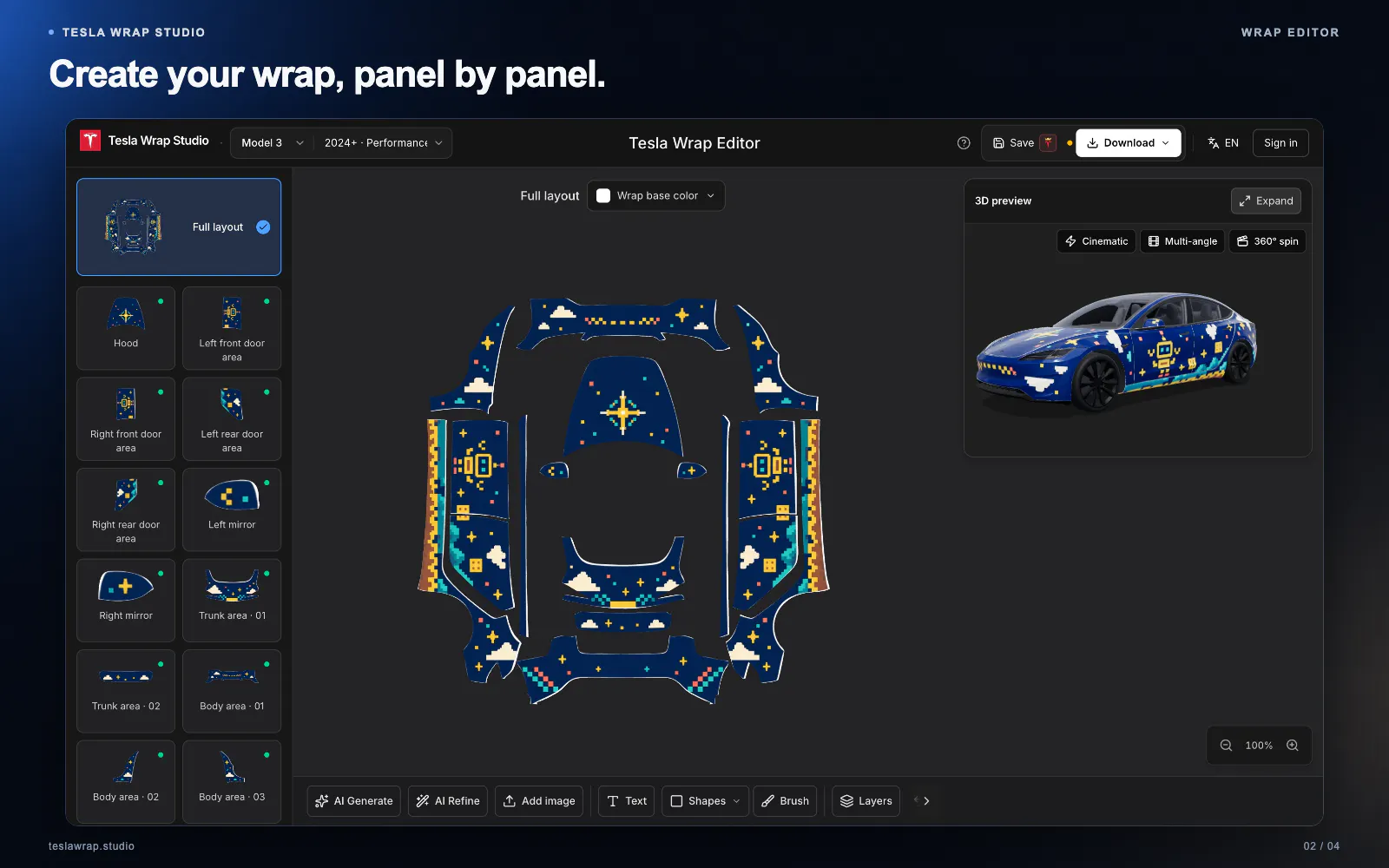Expand the Shapes tool dropdown
The height and width of the screenshot is (868, 1389).
(706, 801)
